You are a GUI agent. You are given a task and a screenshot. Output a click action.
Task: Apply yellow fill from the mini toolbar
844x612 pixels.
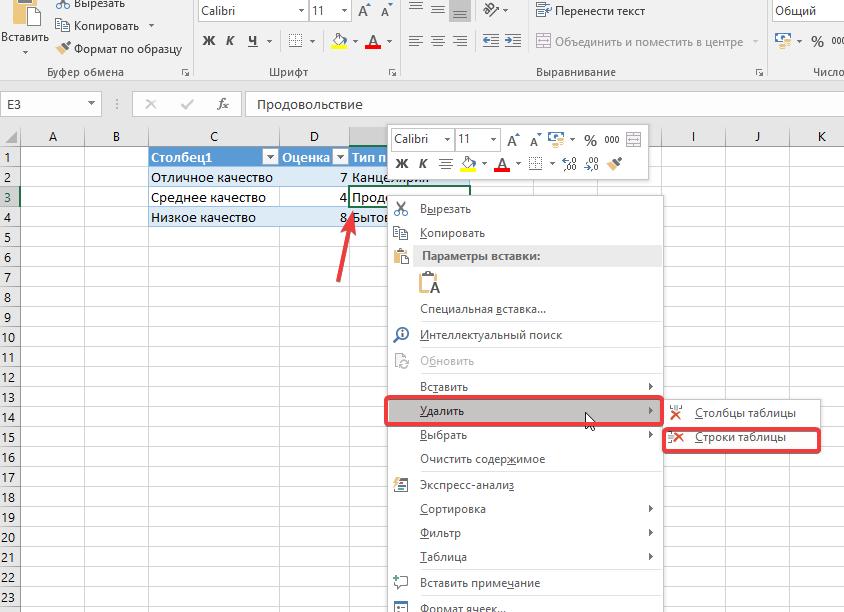tap(468, 164)
